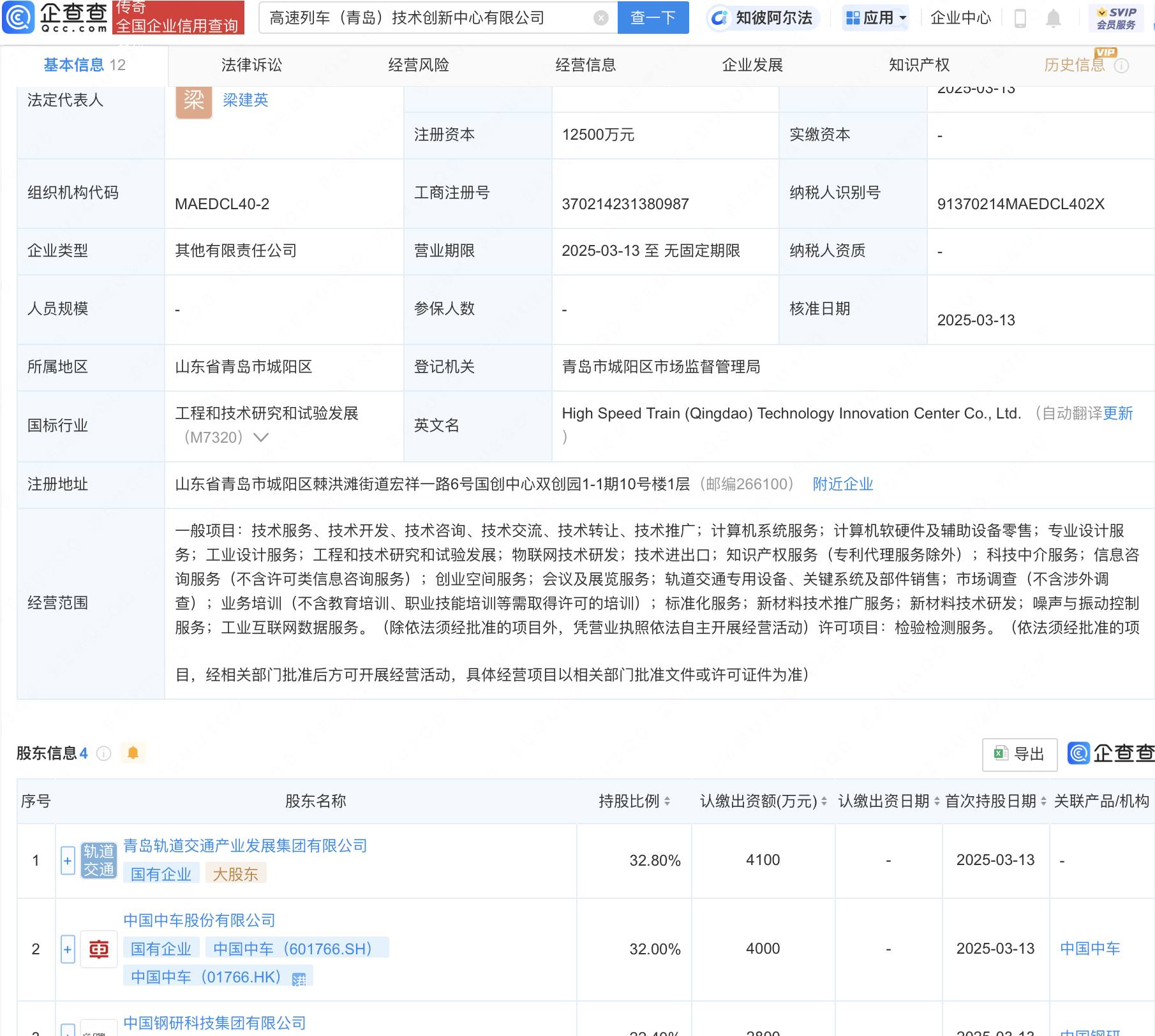Expand the 国标行业 M7320 chevron
Screen dimensions: 1155x1036
[261, 438]
